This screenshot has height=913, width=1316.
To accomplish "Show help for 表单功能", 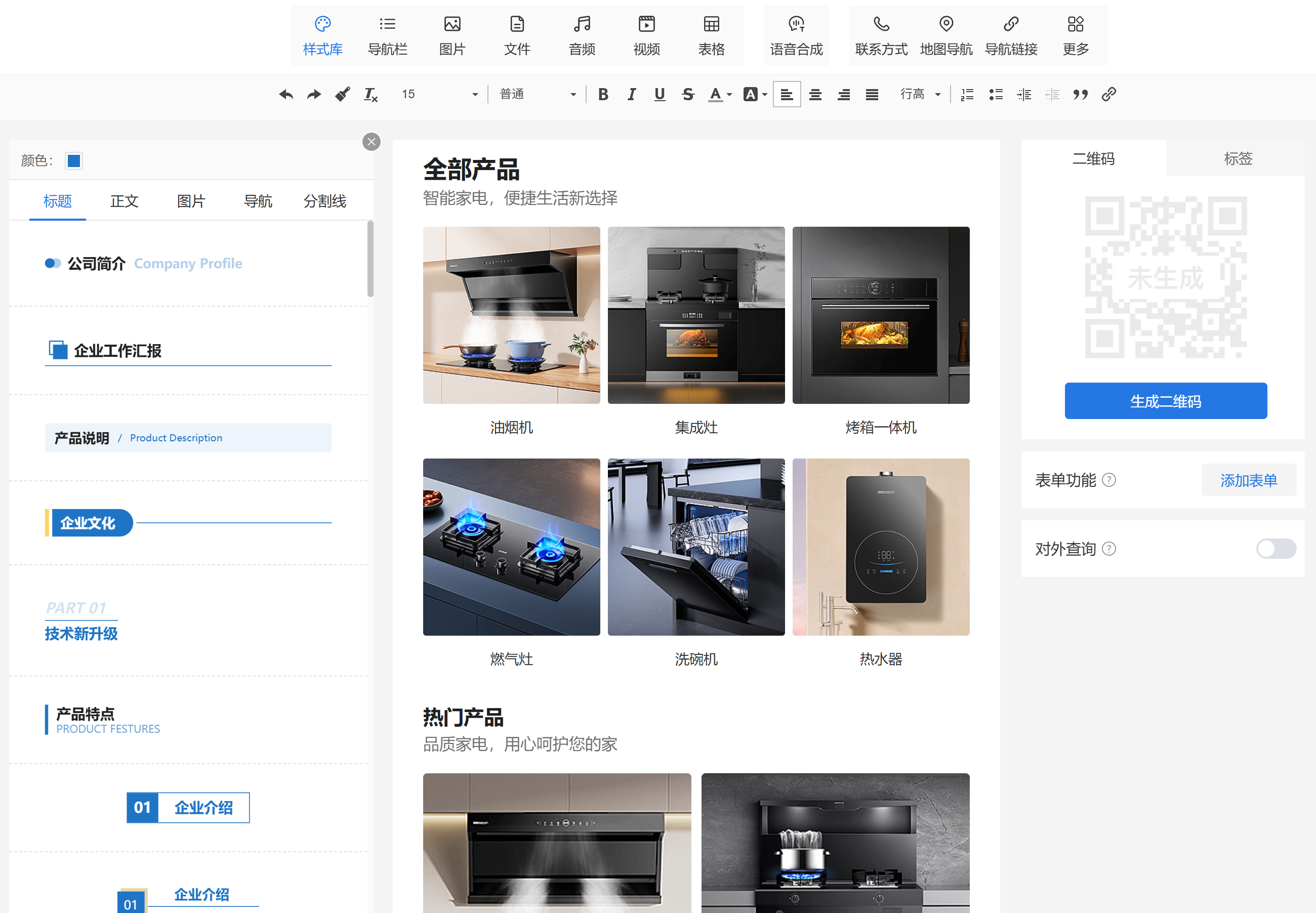I will click(1109, 480).
